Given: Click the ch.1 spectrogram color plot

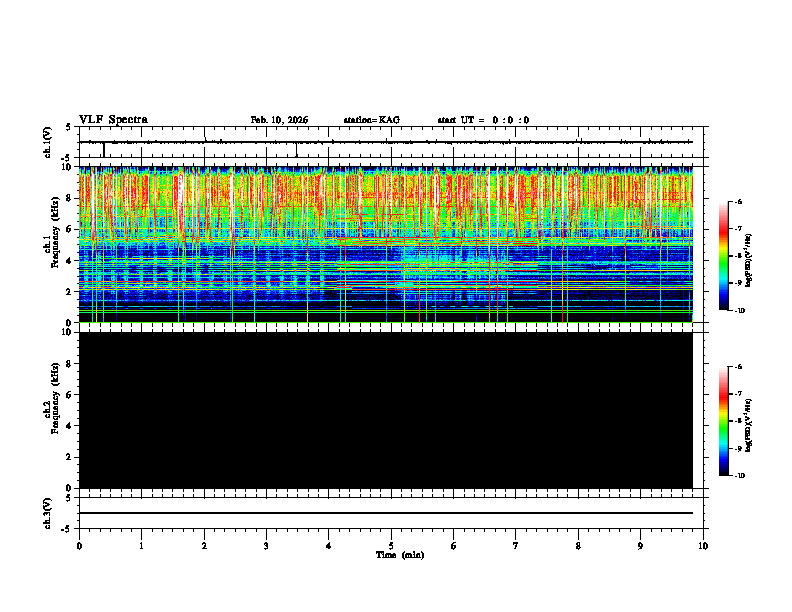Looking at the screenshot, I should 385,244.
